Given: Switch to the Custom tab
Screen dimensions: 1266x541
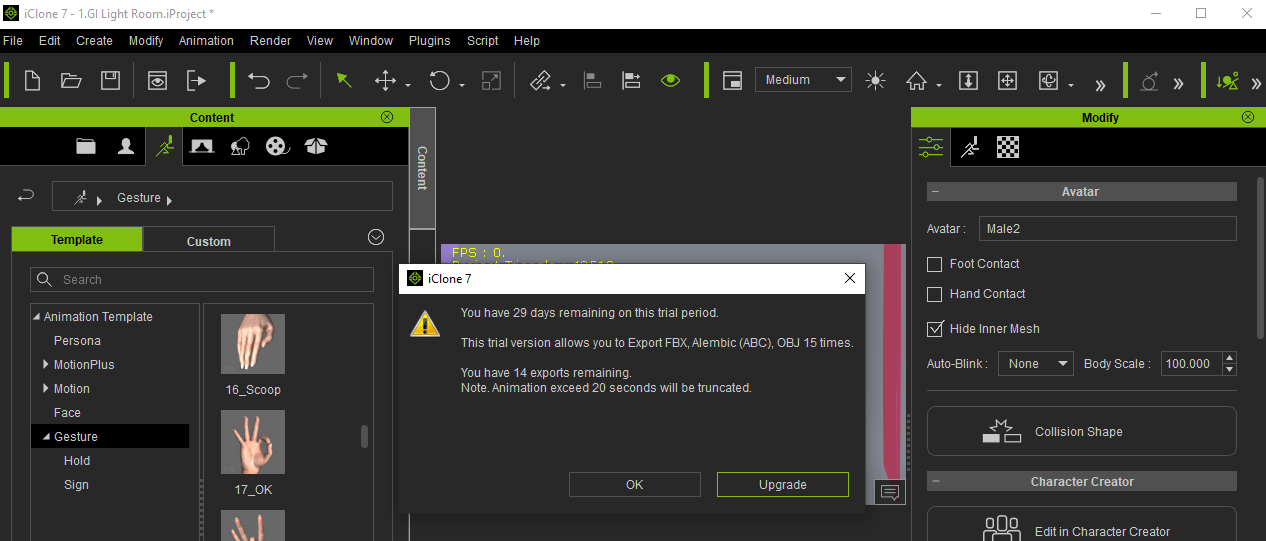Looking at the screenshot, I should [x=209, y=241].
